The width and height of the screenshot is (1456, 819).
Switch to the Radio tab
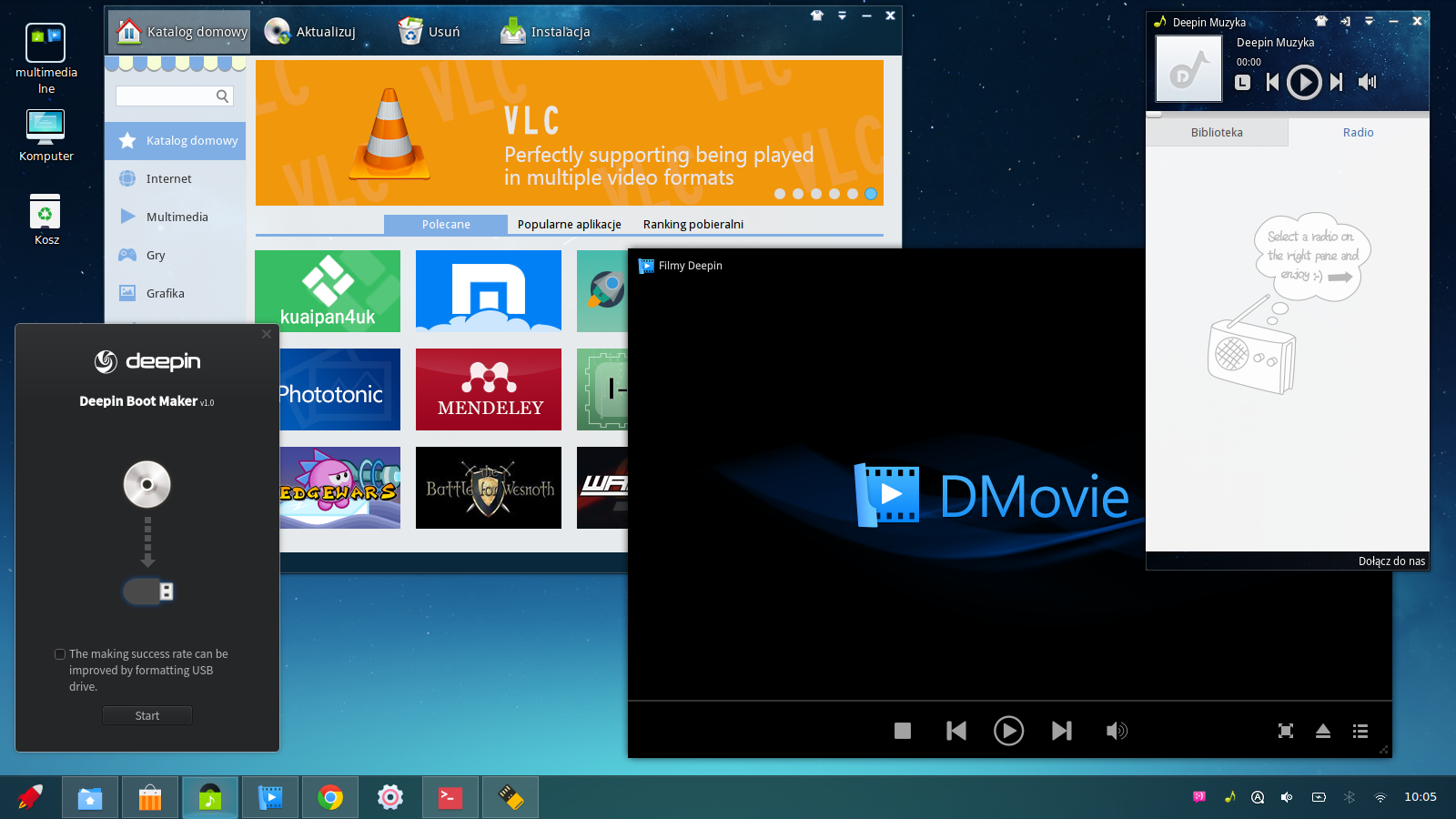(1359, 133)
